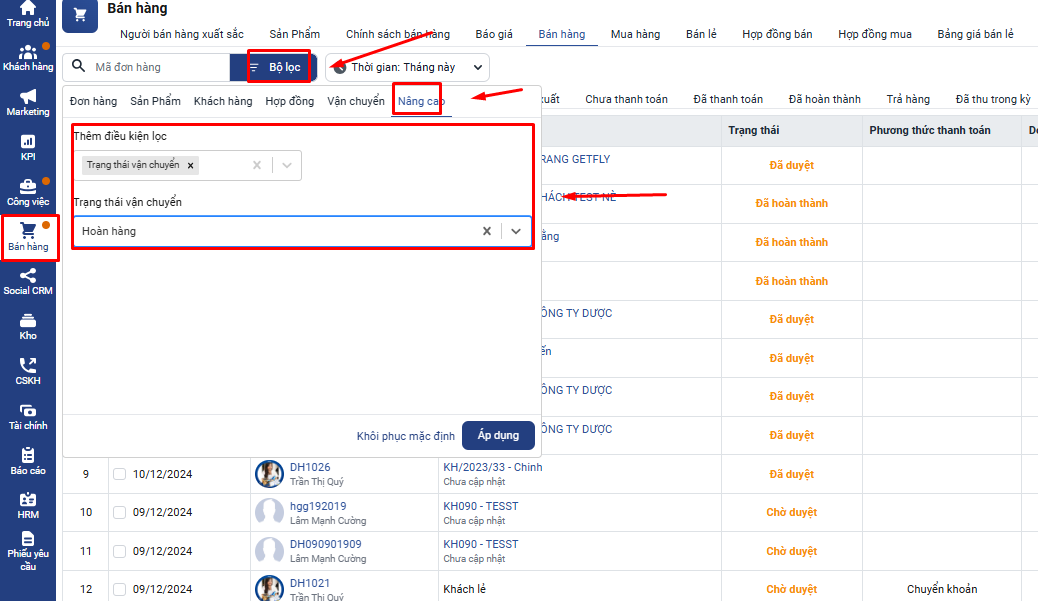Viewport: 1038px width, 601px height.
Task: Open the Kho warehouse module
Action: [x=28, y=325]
